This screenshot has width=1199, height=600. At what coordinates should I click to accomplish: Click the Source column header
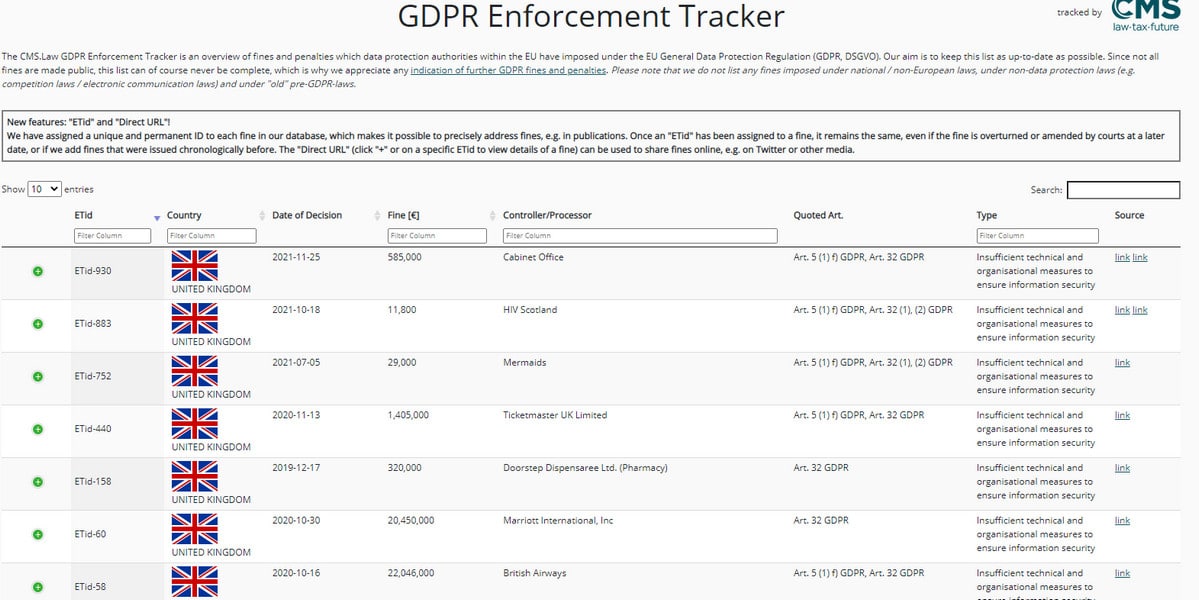click(x=1129, y=216)
